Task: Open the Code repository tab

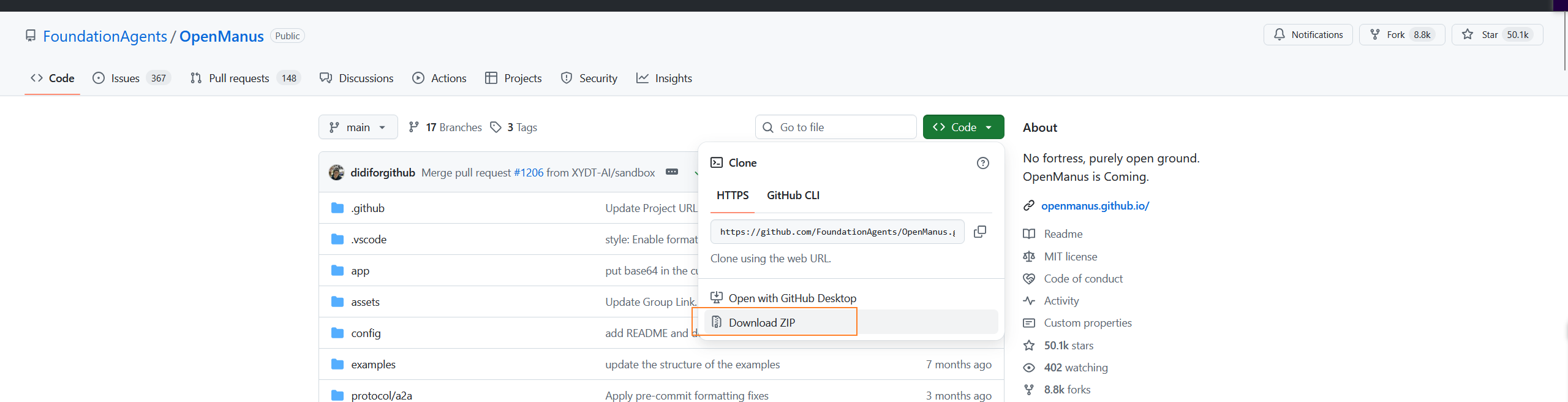Action: [52, 78]
